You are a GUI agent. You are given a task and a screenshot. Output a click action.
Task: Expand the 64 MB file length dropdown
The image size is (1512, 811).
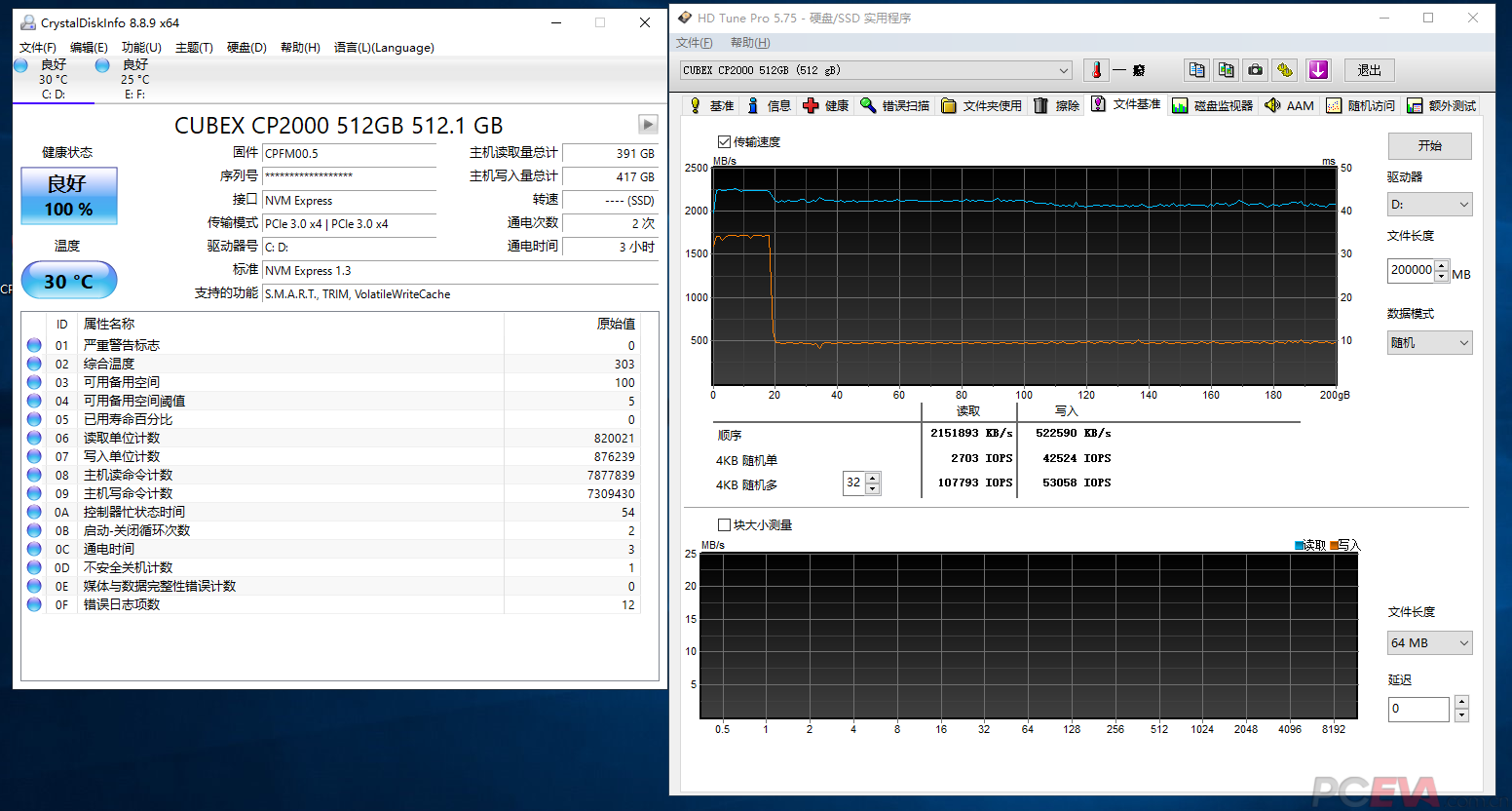point(1463,643)
